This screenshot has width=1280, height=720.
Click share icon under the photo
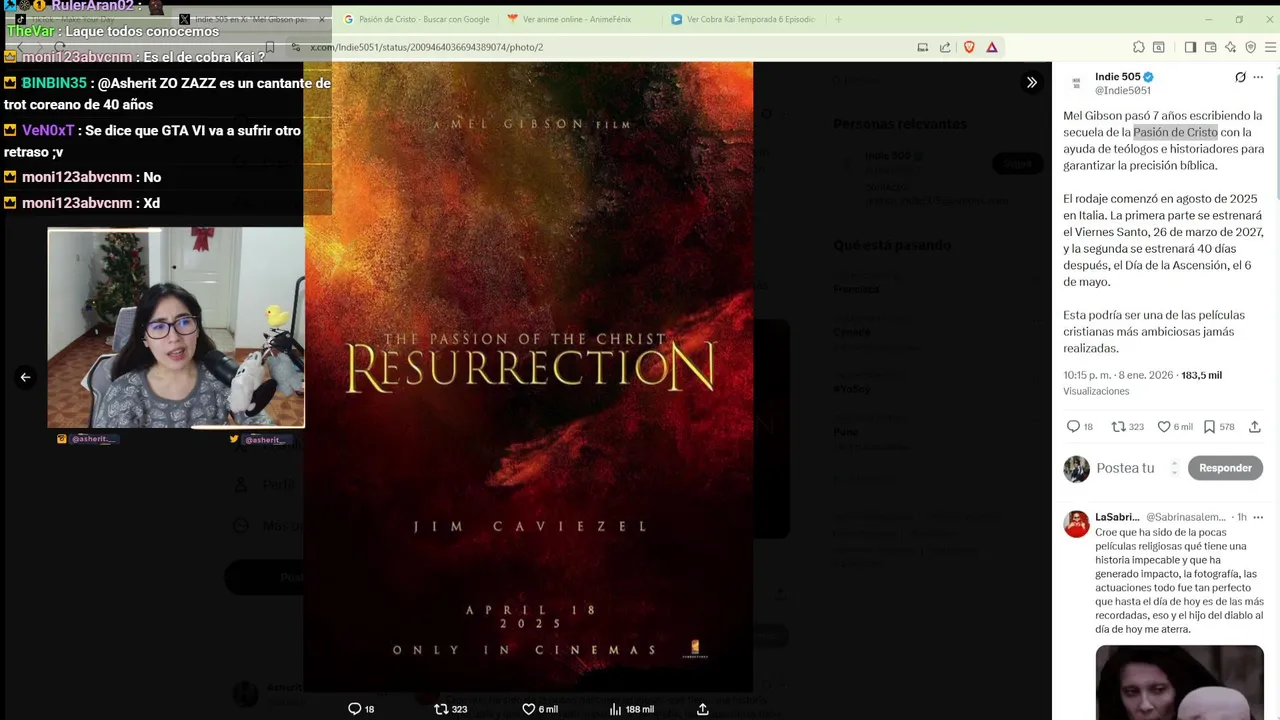pyautogui.click(x=703, y=708)
